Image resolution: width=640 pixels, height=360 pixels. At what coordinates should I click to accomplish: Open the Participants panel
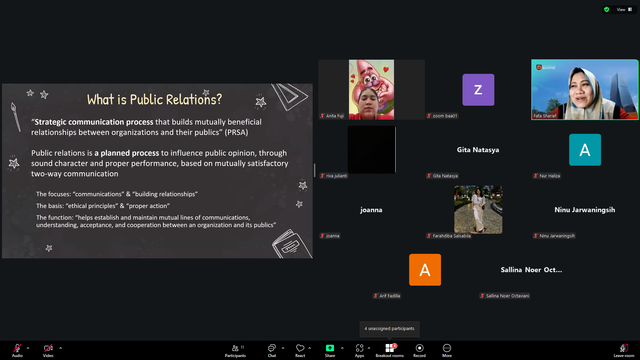[236, 350]
